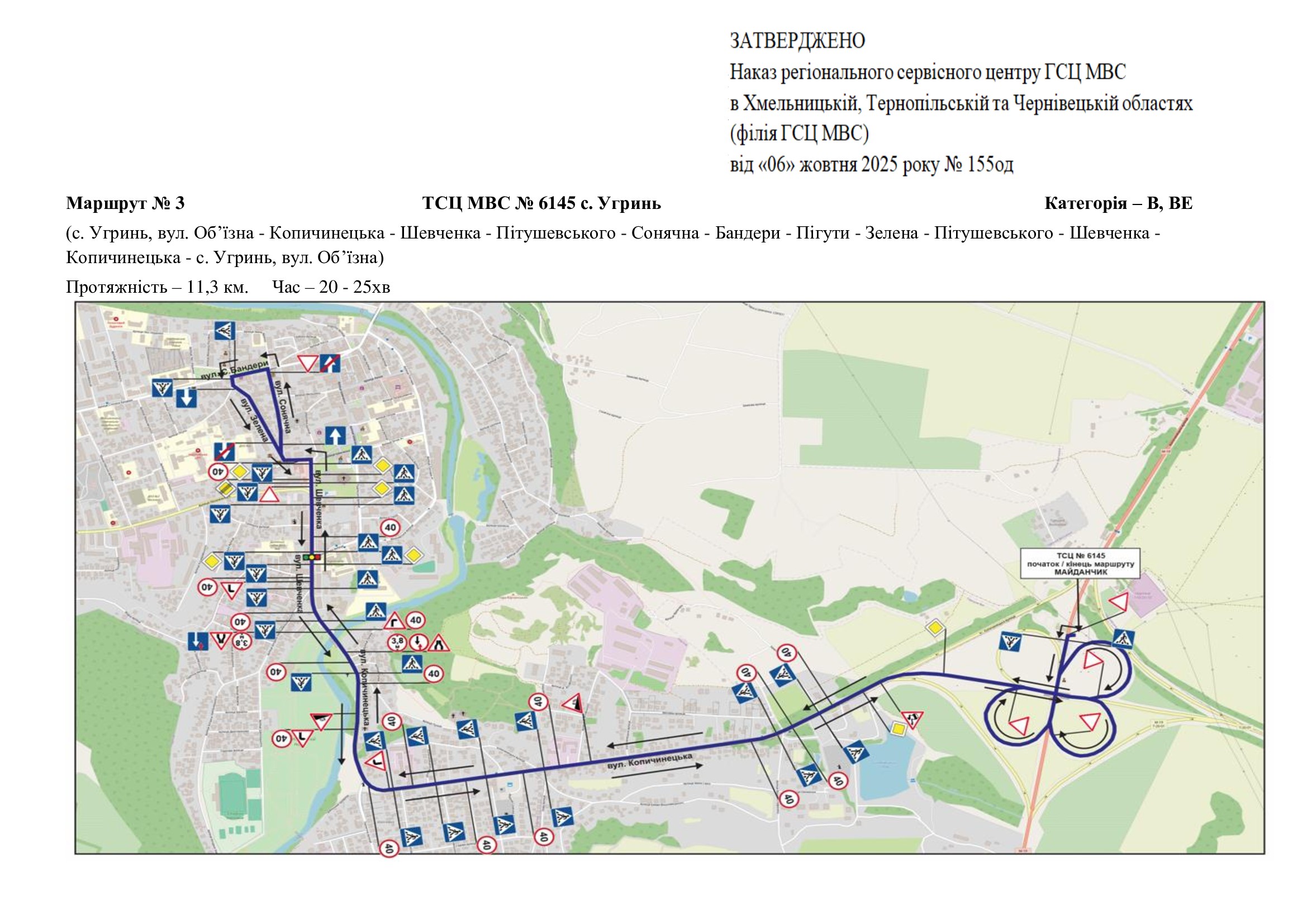Click the horizontal вул. Копичинецька street label
1307x924 pixels.
[649, 761]
